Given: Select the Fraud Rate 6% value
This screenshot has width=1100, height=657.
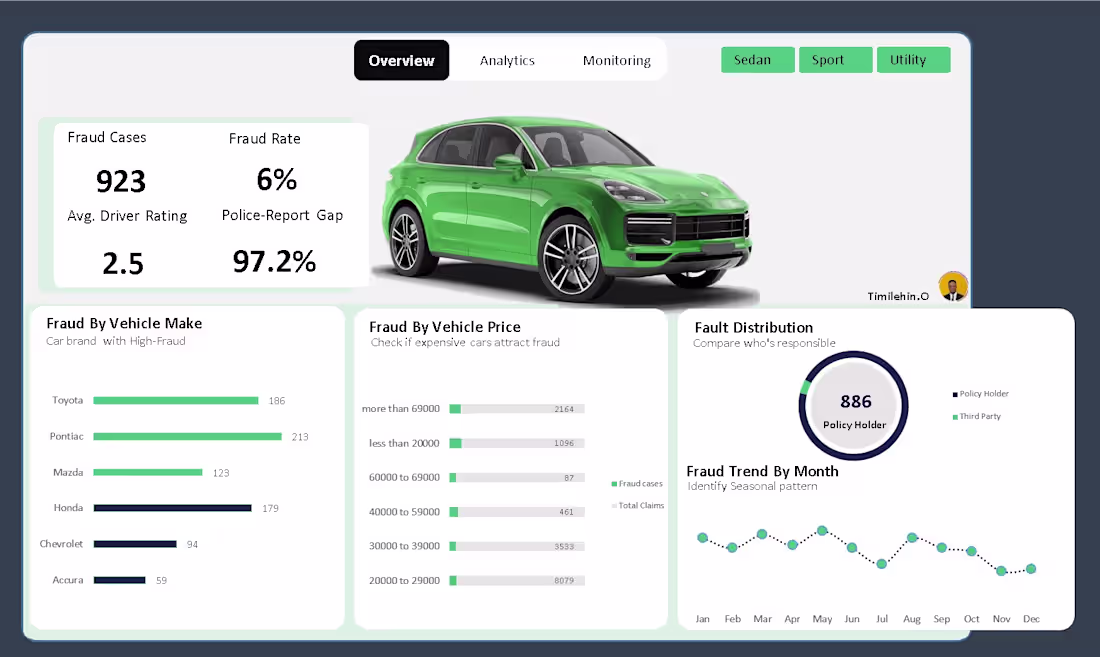Looking at the screenshot, I should [276, 180].
